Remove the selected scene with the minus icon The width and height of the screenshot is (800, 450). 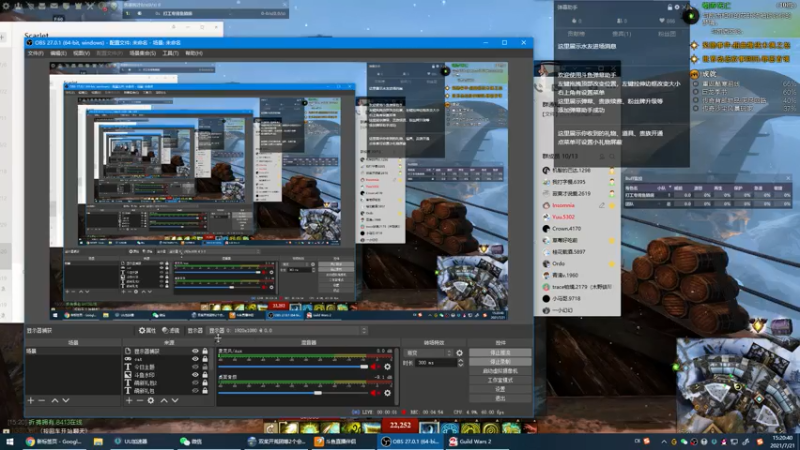42,401
